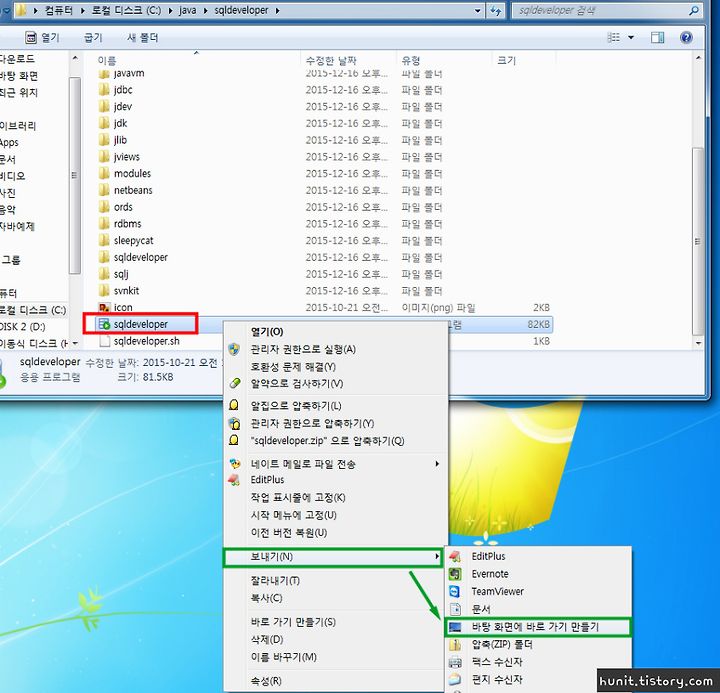720x693 pixels.
Task: Choose "sqldeveloper.zip" 으로 압축하기(Q)
Action: [x=327, y=440]
